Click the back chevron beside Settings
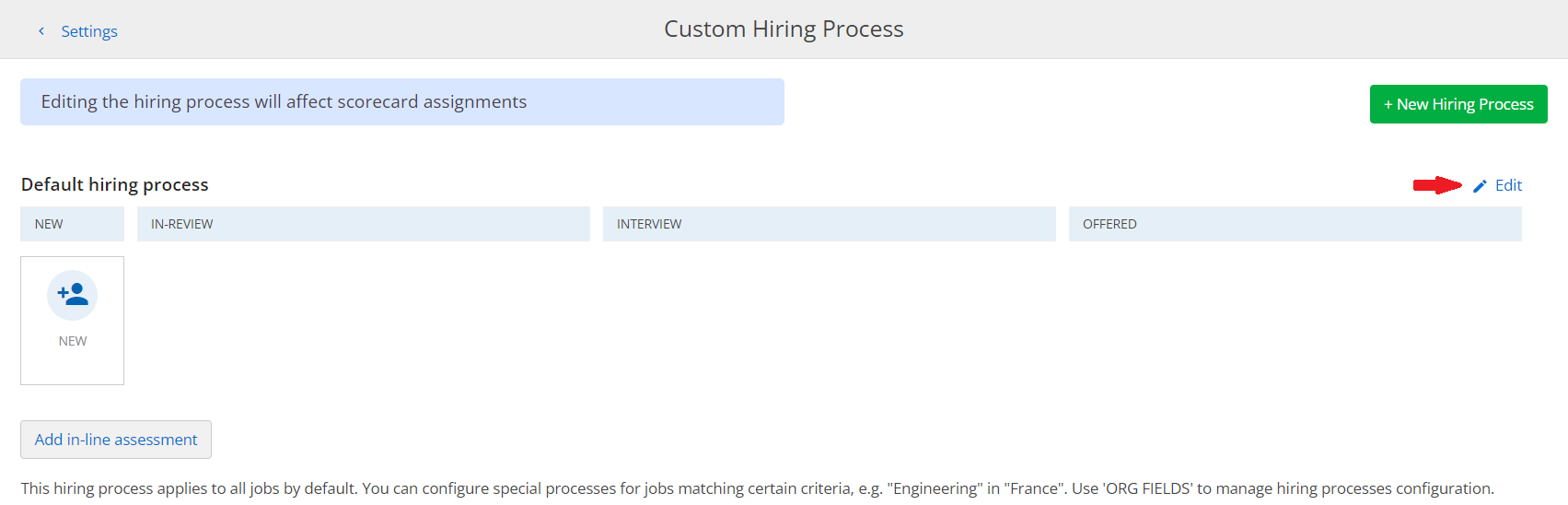This screenshot has height=505, width=1568. [x=41, y=31]
